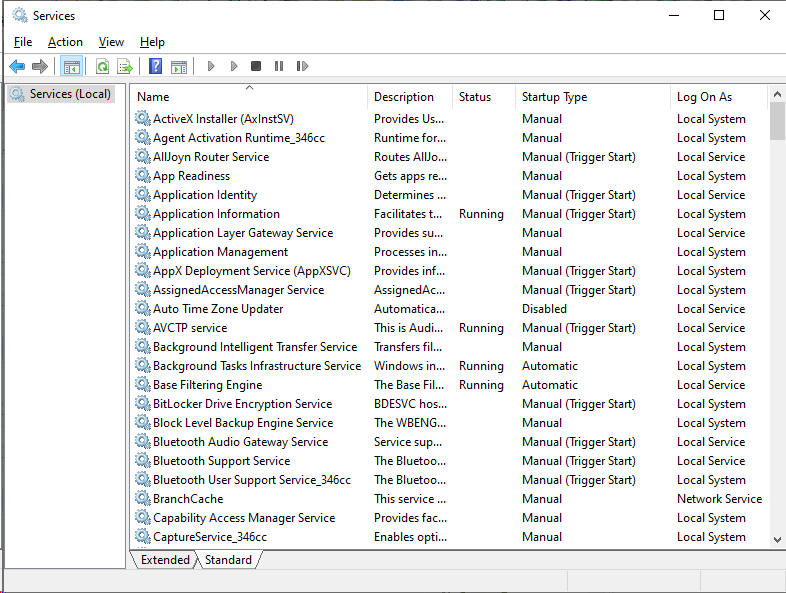Viewport: 786px width, 593px height.
Task: Click the Pause Service icon
Action: [279, 66]
